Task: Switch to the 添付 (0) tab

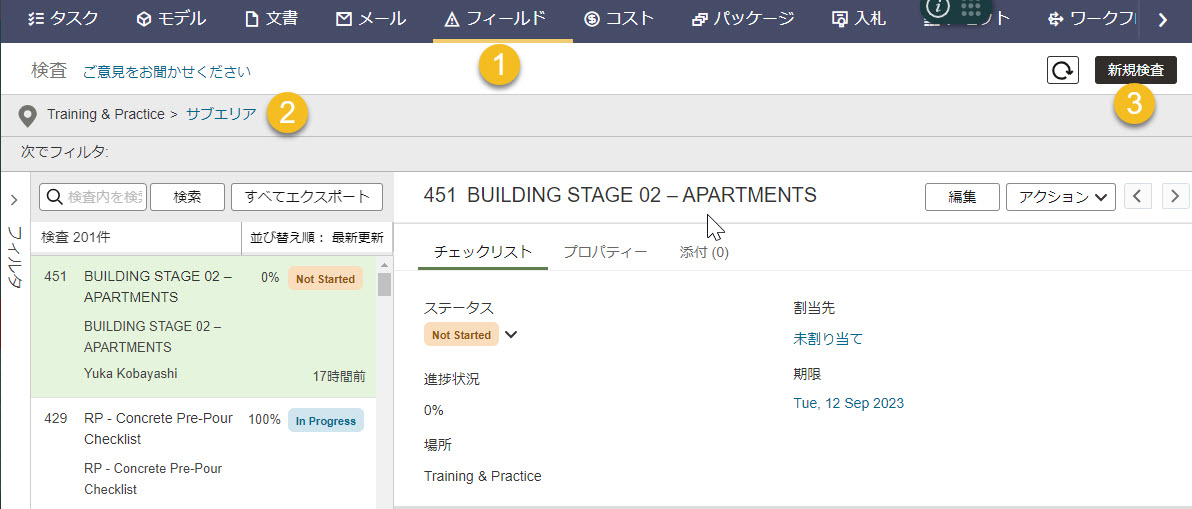Action: click(x=704, y=252)
